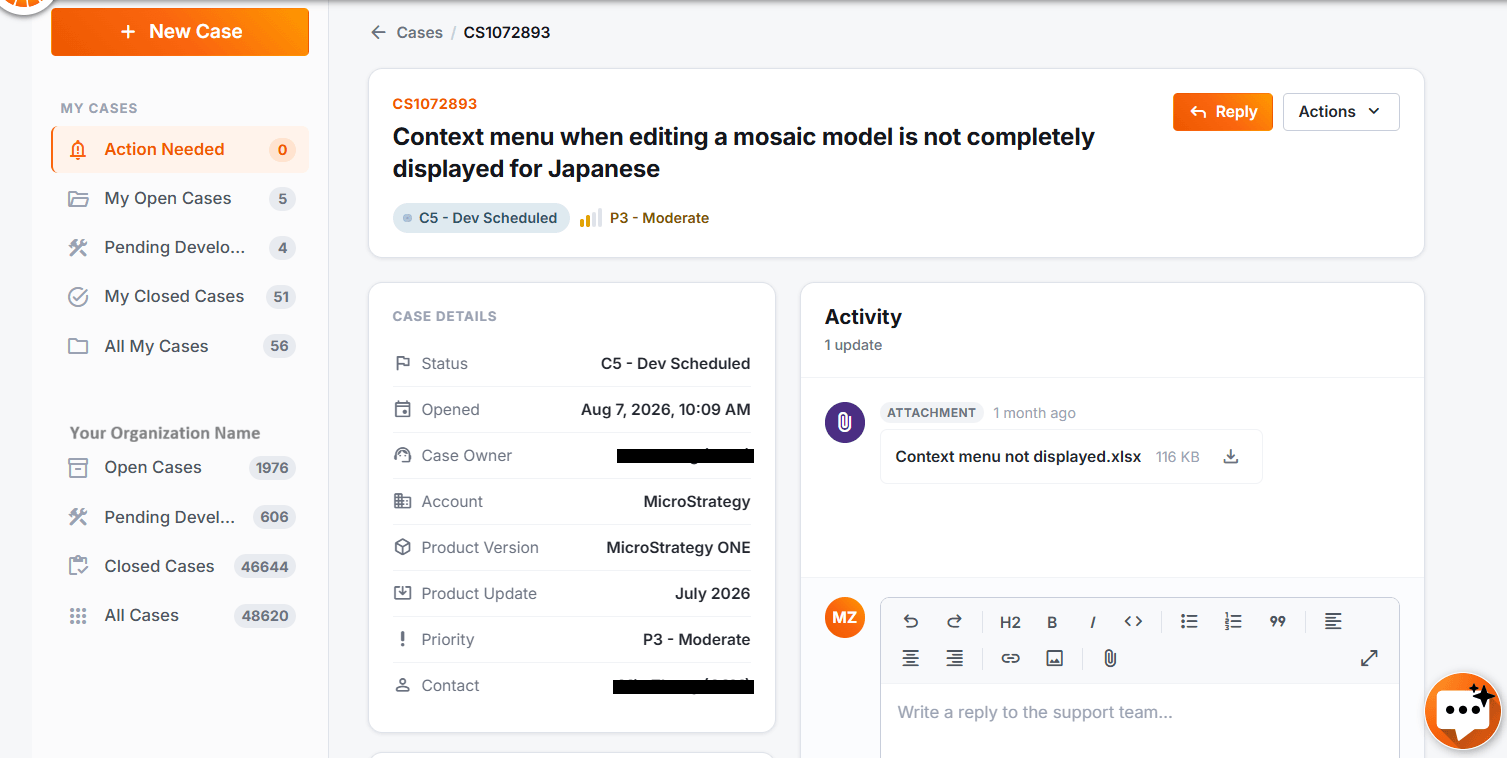Image resolution: width=1507 pixels, height=758 pixels.
Task: Click the back arrow beside Cases
Action: (x=378, y=33)
